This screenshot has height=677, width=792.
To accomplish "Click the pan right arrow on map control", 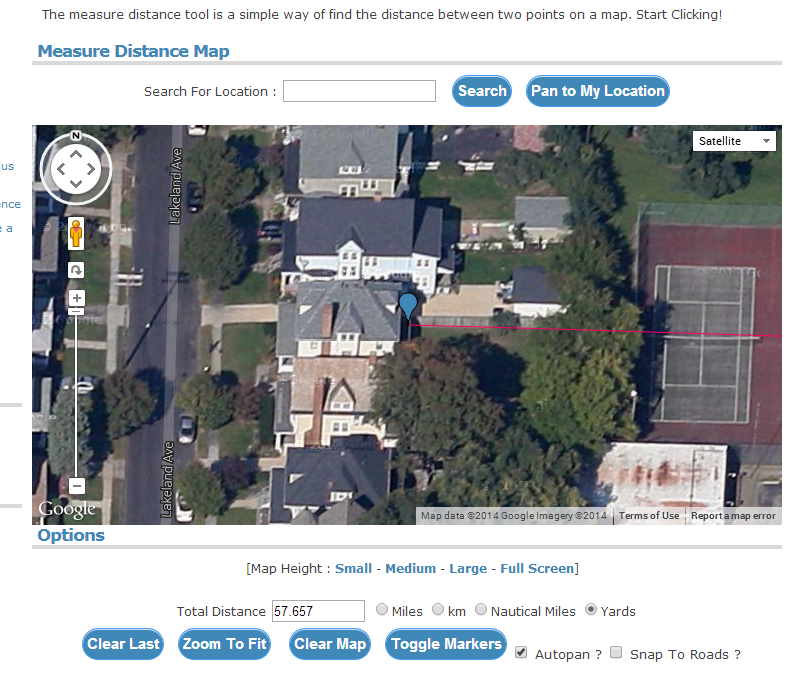I will pos(91,169).
